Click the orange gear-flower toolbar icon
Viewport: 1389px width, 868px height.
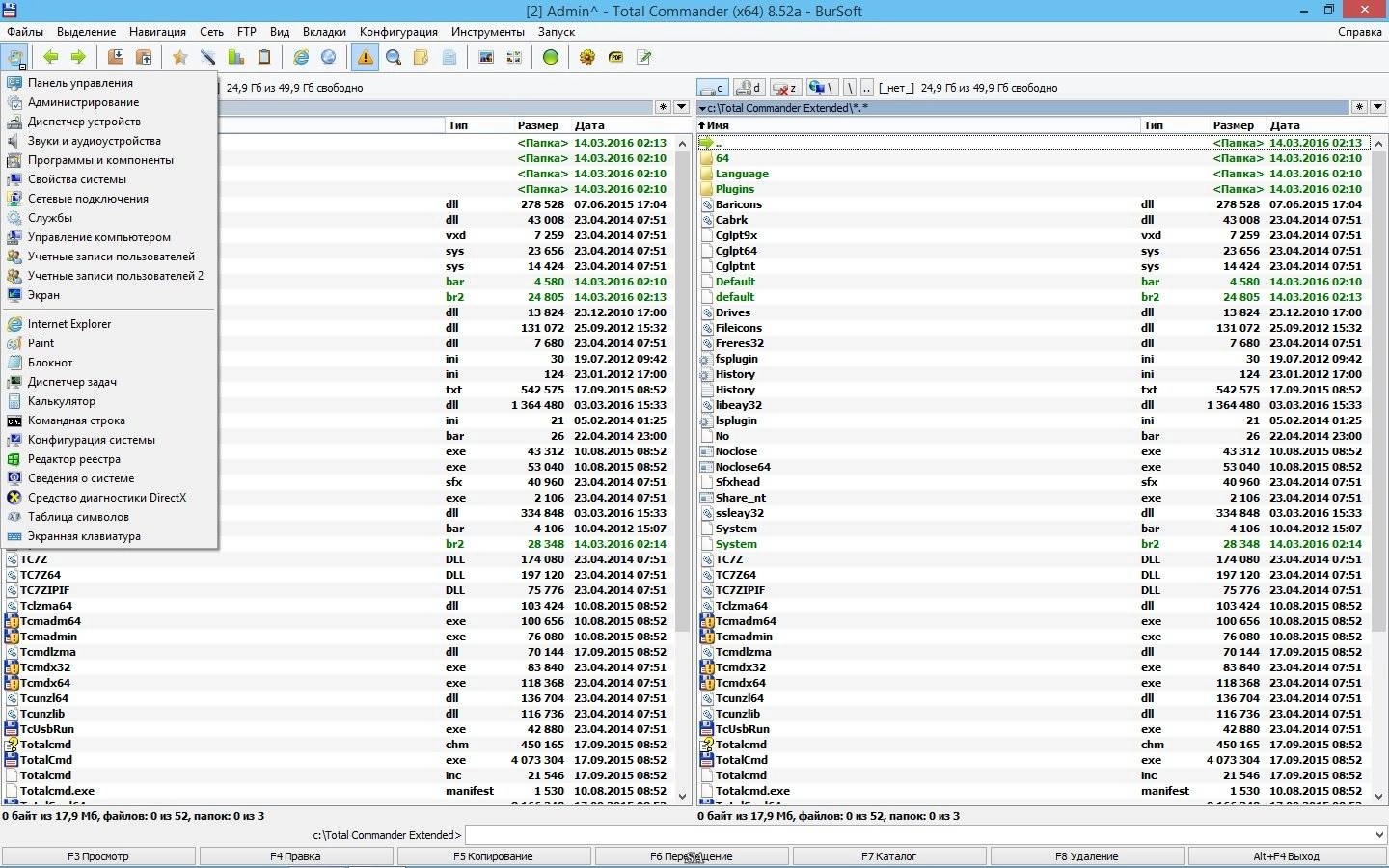coord(587,57)
